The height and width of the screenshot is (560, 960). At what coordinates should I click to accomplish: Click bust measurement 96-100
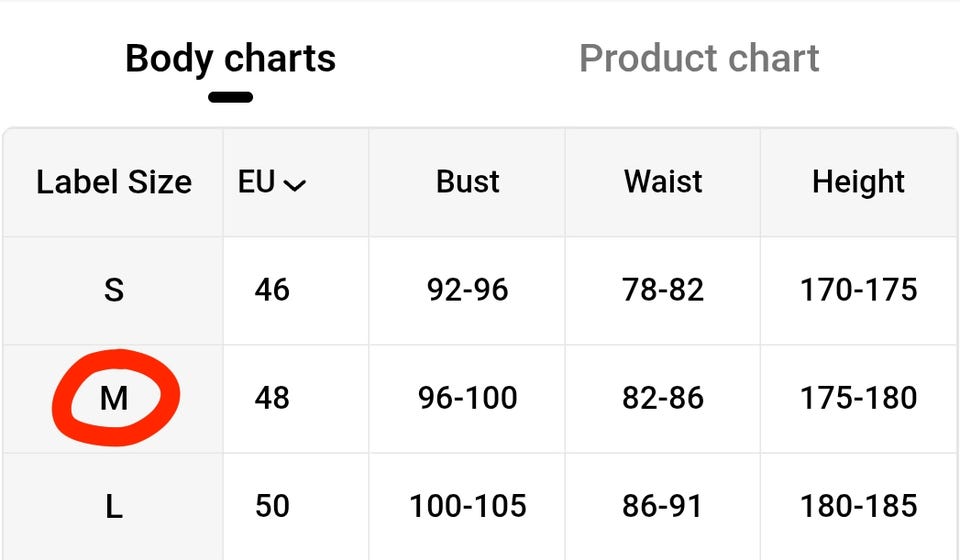pos(467,398)
